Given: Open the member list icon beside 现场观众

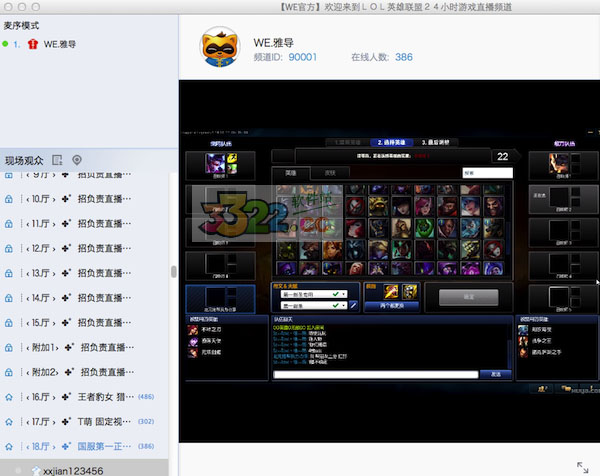Looking at the screenshot, I should click(x=57, y=160).
